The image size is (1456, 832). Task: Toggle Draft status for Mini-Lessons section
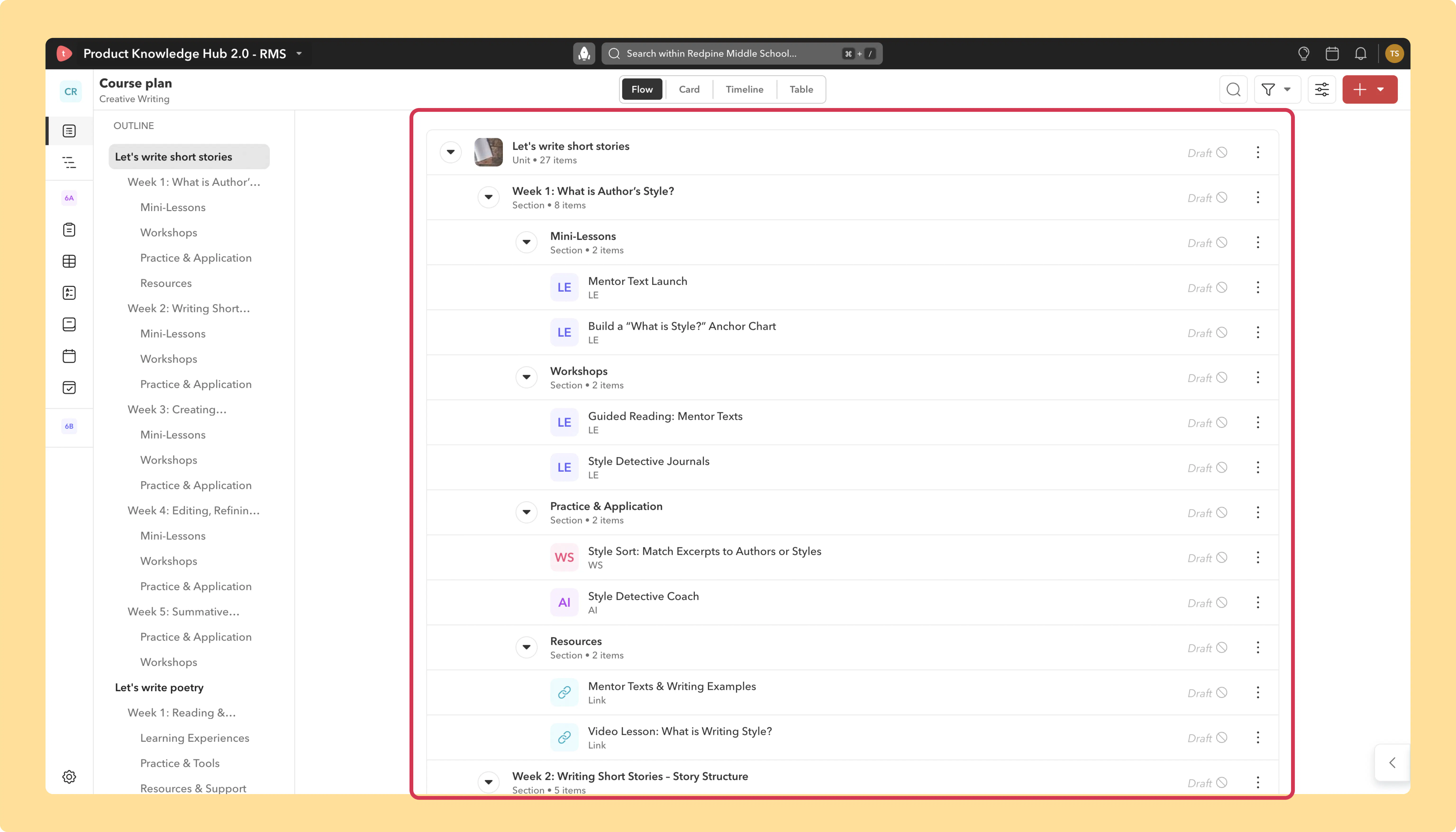1207,243
